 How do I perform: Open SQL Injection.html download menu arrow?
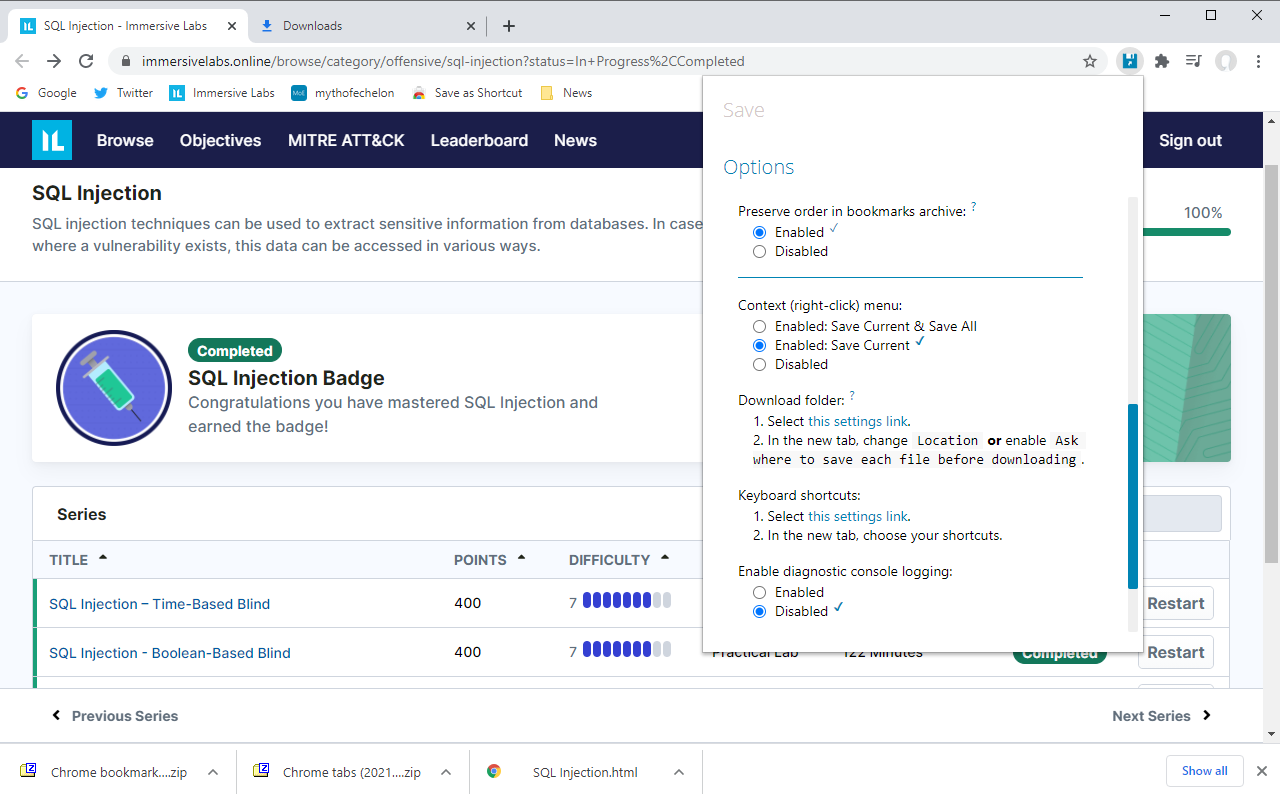(x=679, y=772)
